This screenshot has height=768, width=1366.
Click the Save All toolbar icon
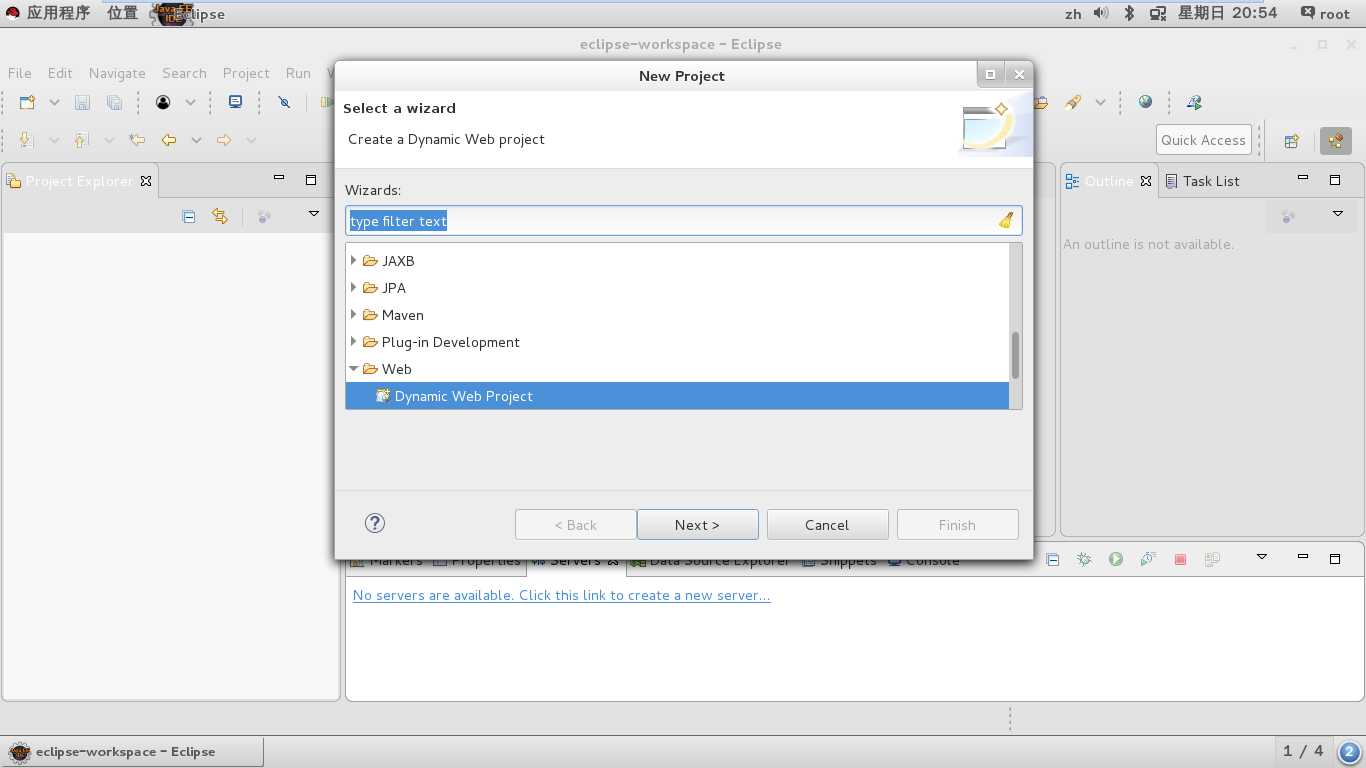tap(114, 102)
